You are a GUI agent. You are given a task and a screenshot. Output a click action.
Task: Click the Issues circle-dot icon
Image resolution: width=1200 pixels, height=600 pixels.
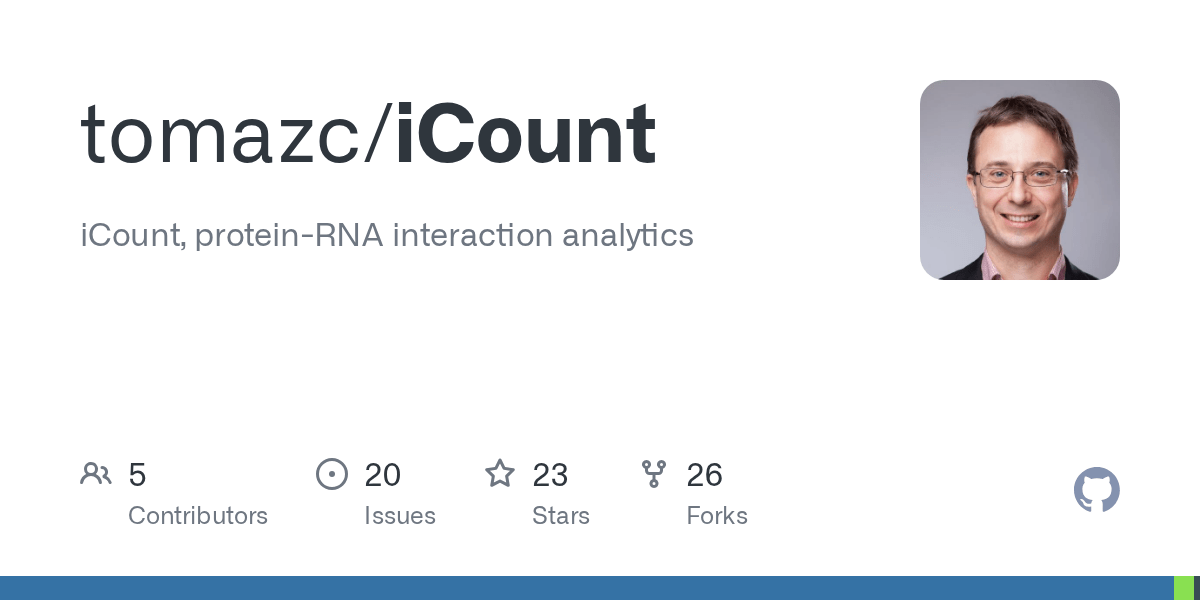(x=332, y=474)
